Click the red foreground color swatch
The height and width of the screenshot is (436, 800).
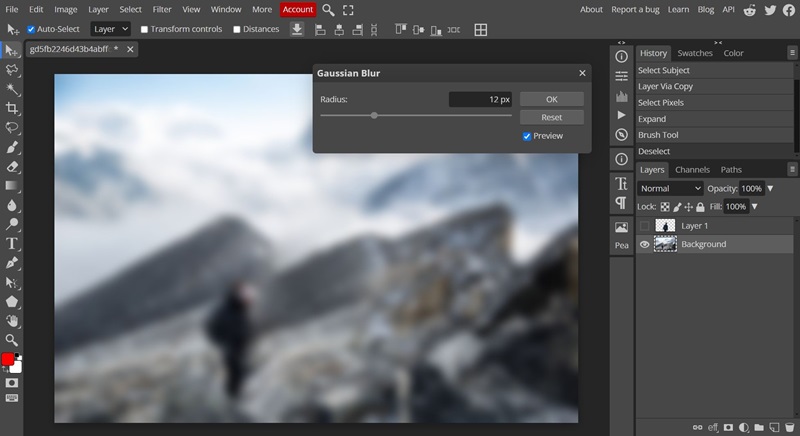pyautogui.click(x=8, y=360)
